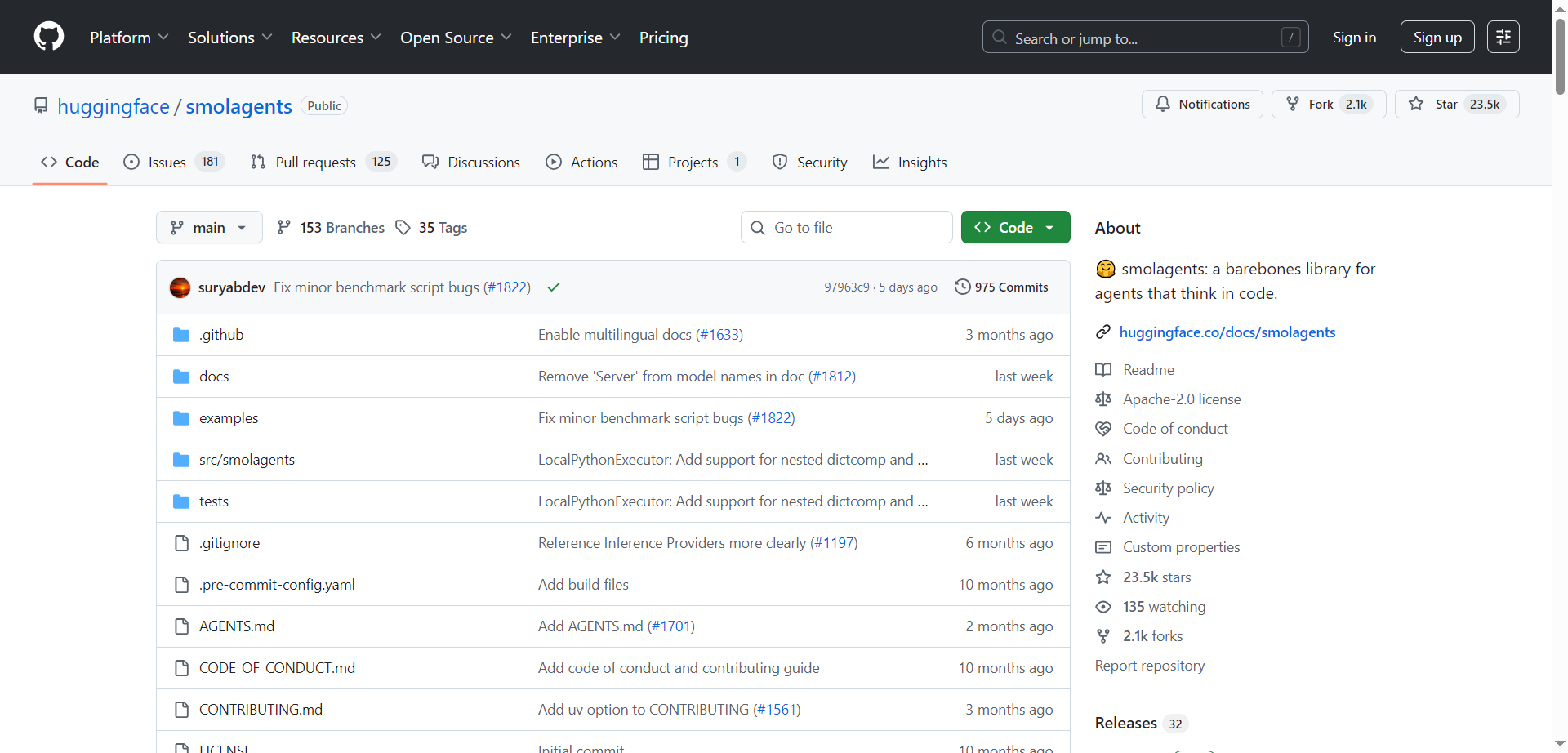
Task: Open pull request #1822 in latest commit
Action: click(506, 287)
